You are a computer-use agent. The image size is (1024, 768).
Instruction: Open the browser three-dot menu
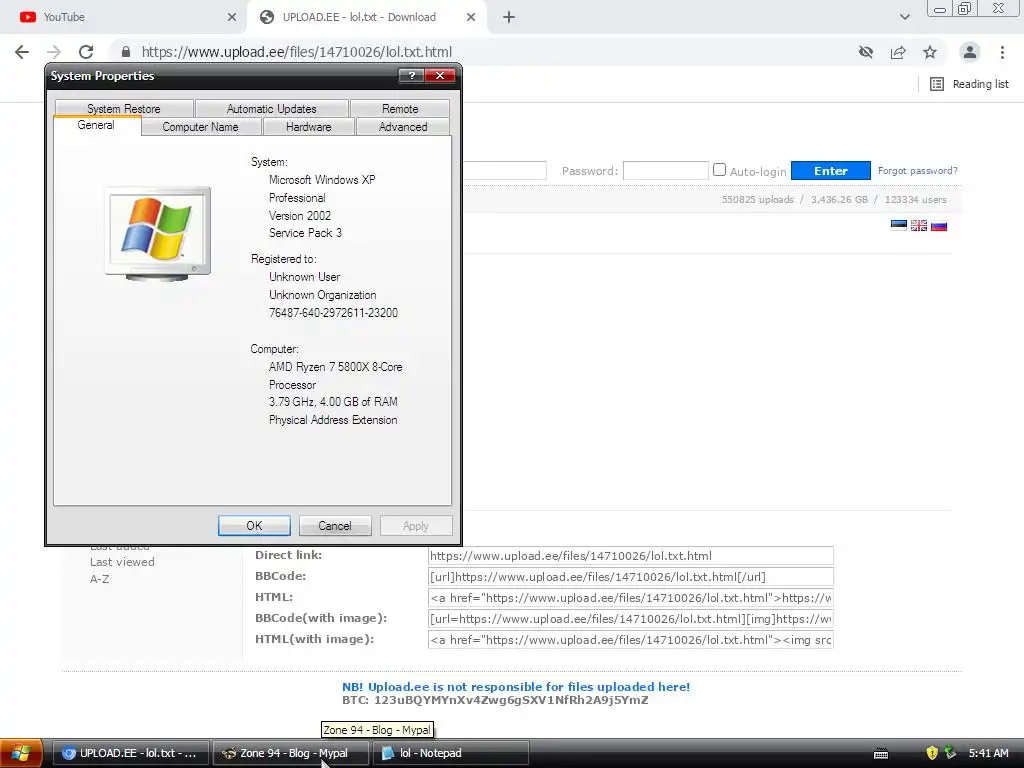(1002, 52)
